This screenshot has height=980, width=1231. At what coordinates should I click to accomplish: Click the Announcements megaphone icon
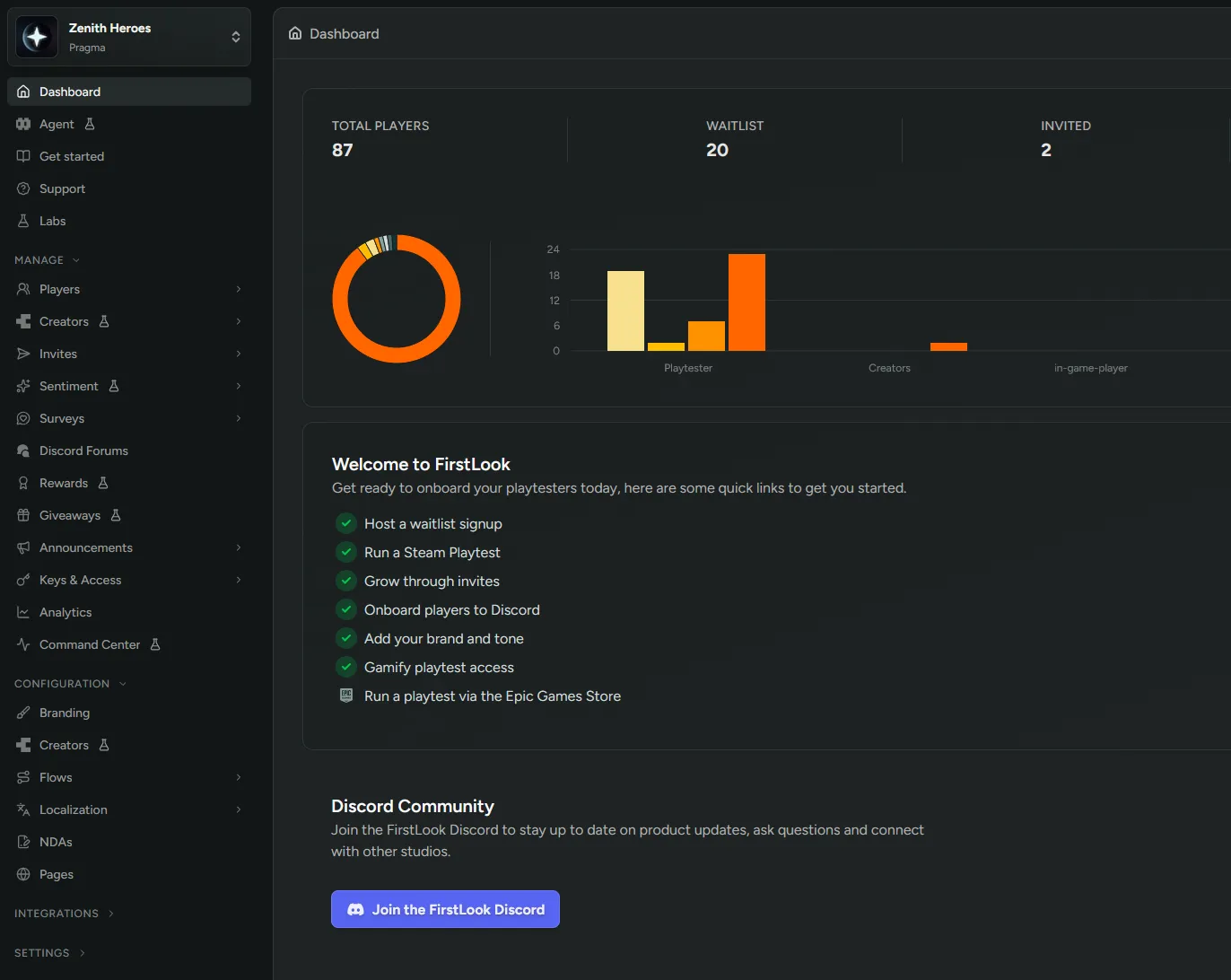[x=23, y=547]
